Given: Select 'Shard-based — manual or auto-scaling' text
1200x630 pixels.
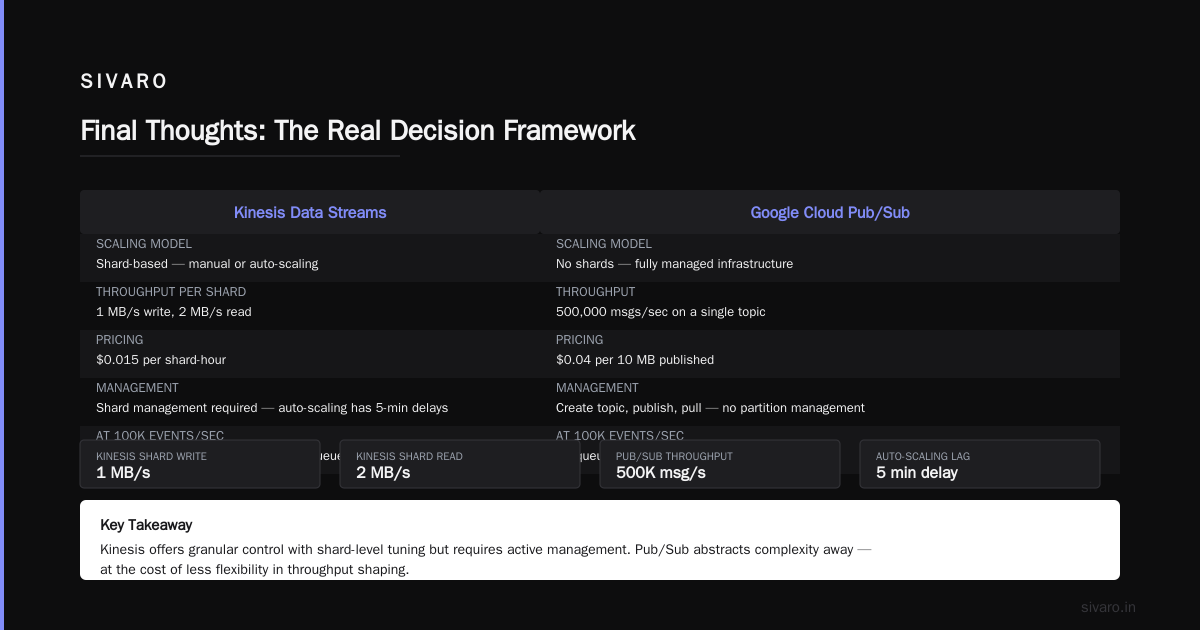Looking at the screenshot, I should coord(207,264).
